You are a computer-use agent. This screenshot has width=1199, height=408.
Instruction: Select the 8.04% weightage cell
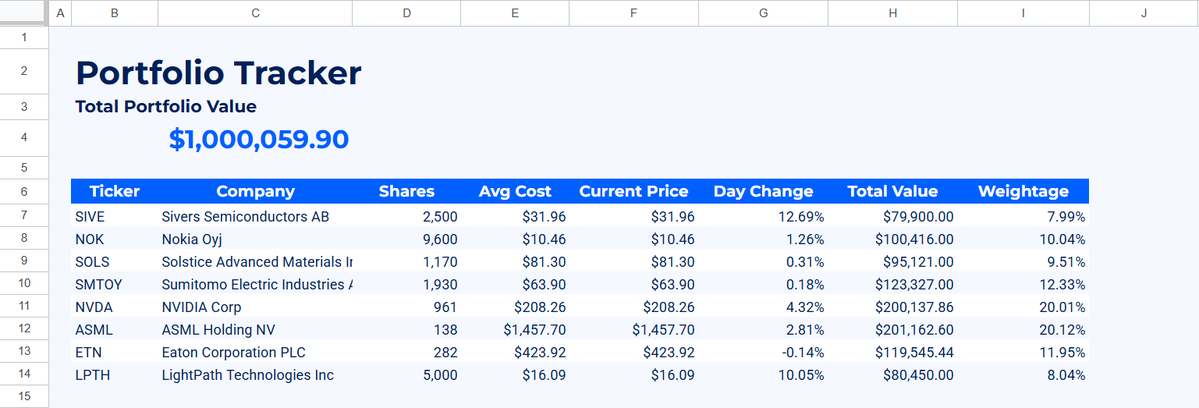pyautogui.click(x=1023, y=375)
